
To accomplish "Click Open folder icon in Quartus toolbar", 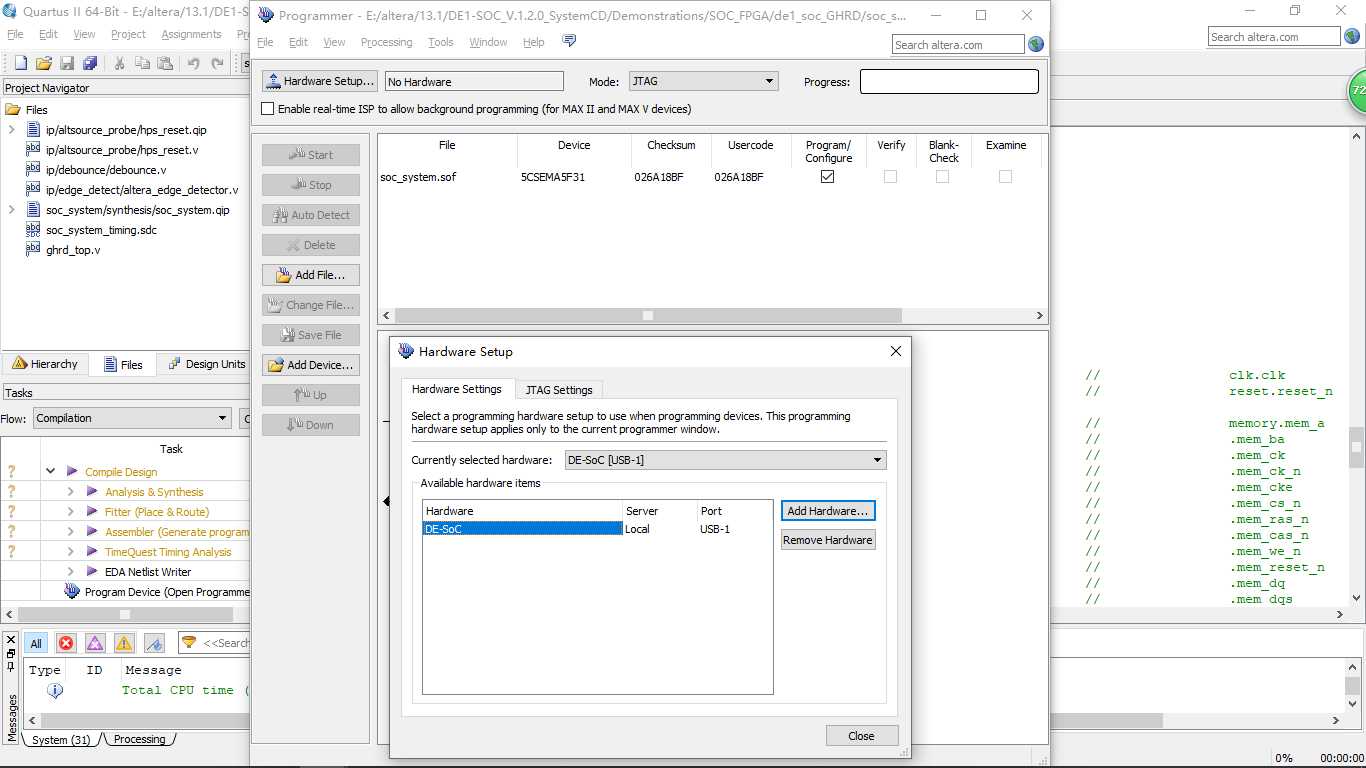I will [43, 63].
